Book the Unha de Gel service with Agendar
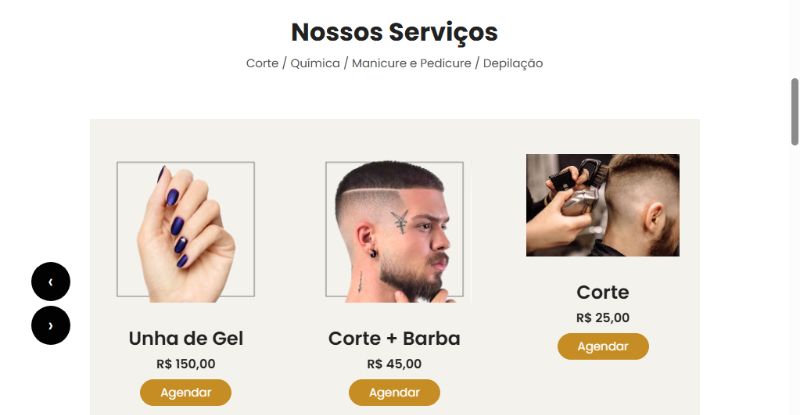This screenshot has width=800, height=415. pyautogui.click(x=186, y=393)
